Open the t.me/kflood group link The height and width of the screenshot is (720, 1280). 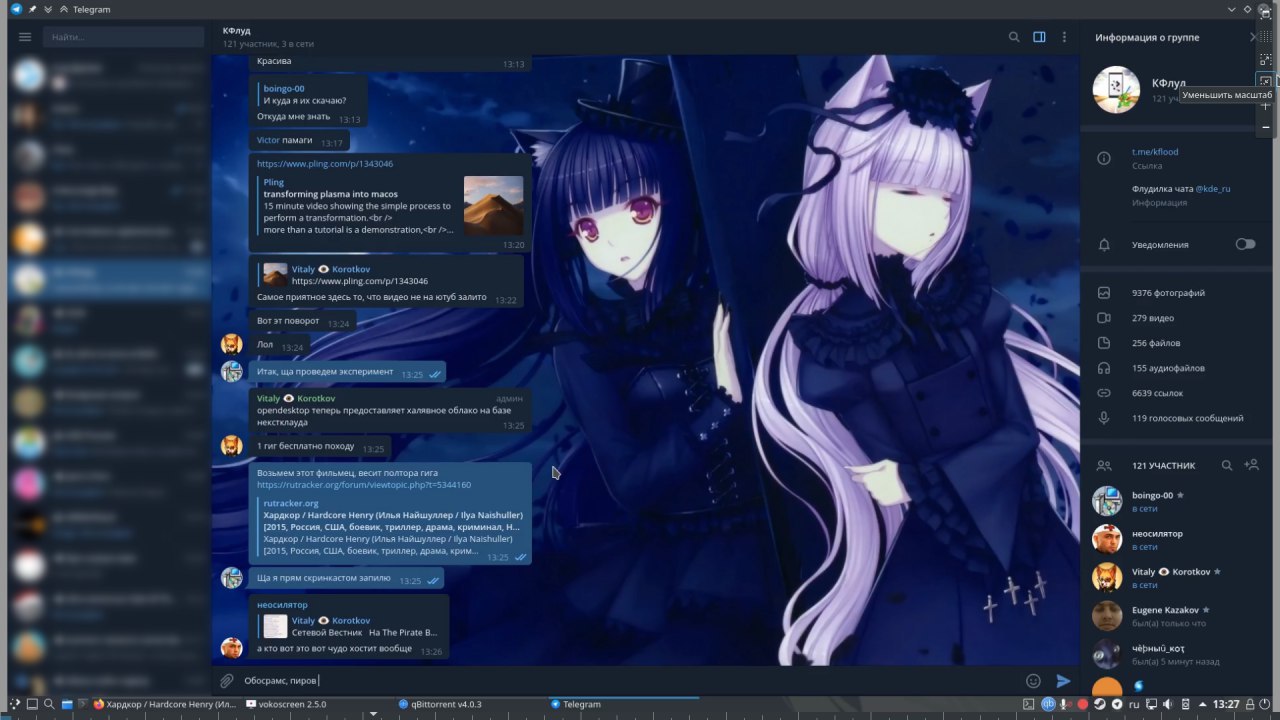coord(1155,152)
